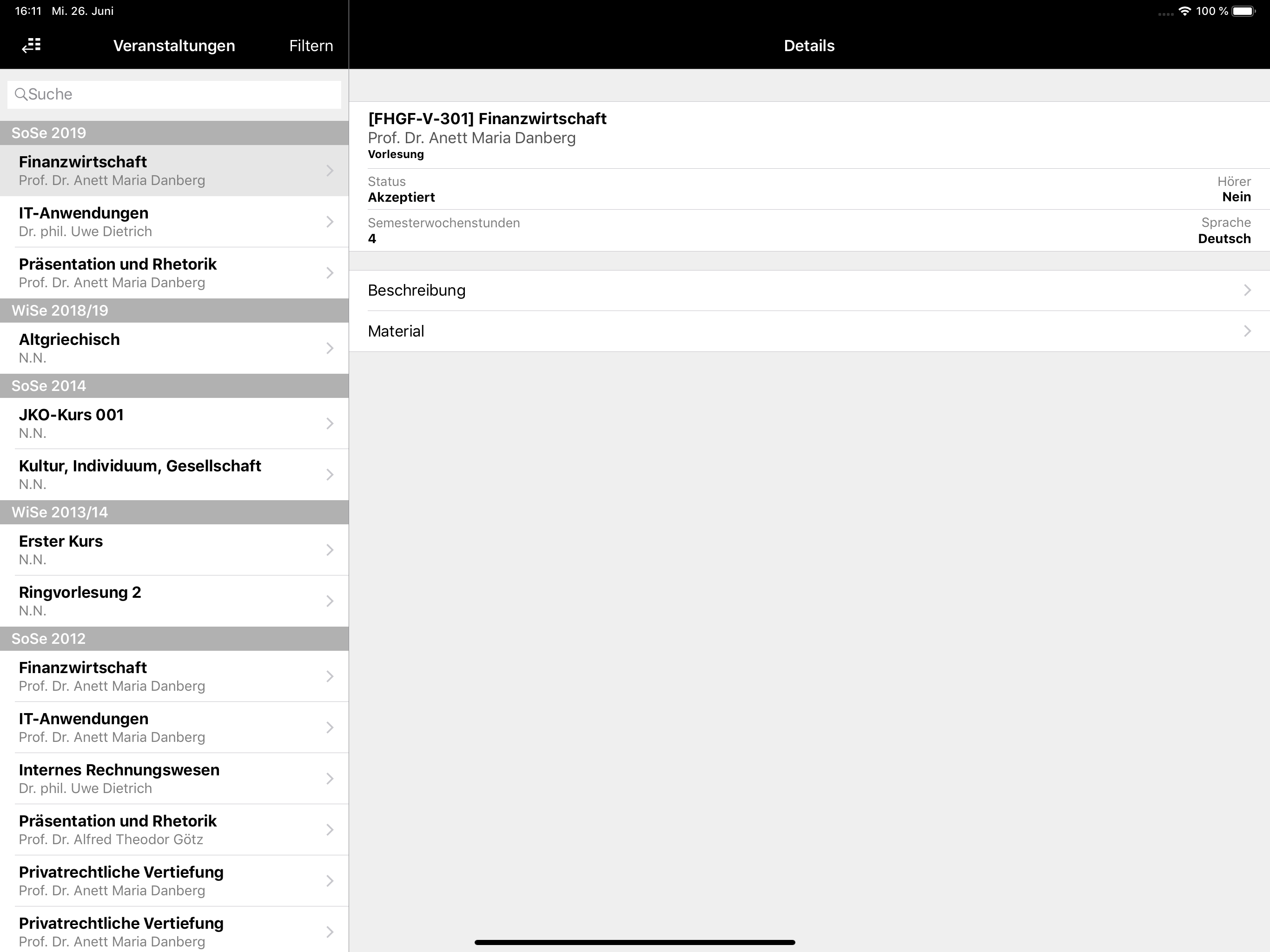Focus the Suche search field
This screenshot has width=1270, height=952.
[174, 94]
